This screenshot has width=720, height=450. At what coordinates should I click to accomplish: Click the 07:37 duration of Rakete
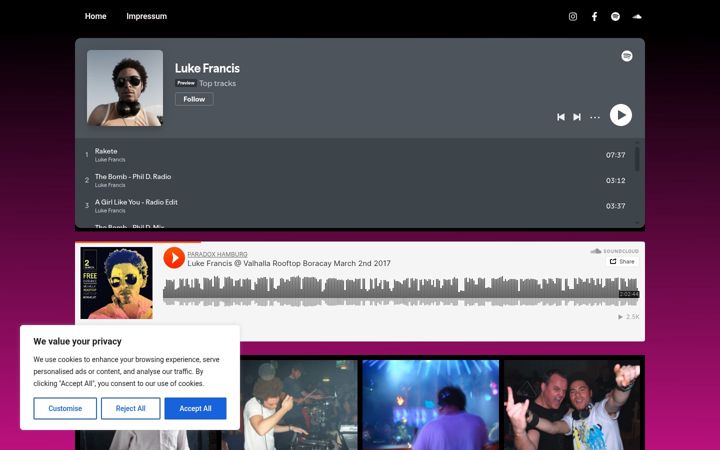[x=615, y=155]
